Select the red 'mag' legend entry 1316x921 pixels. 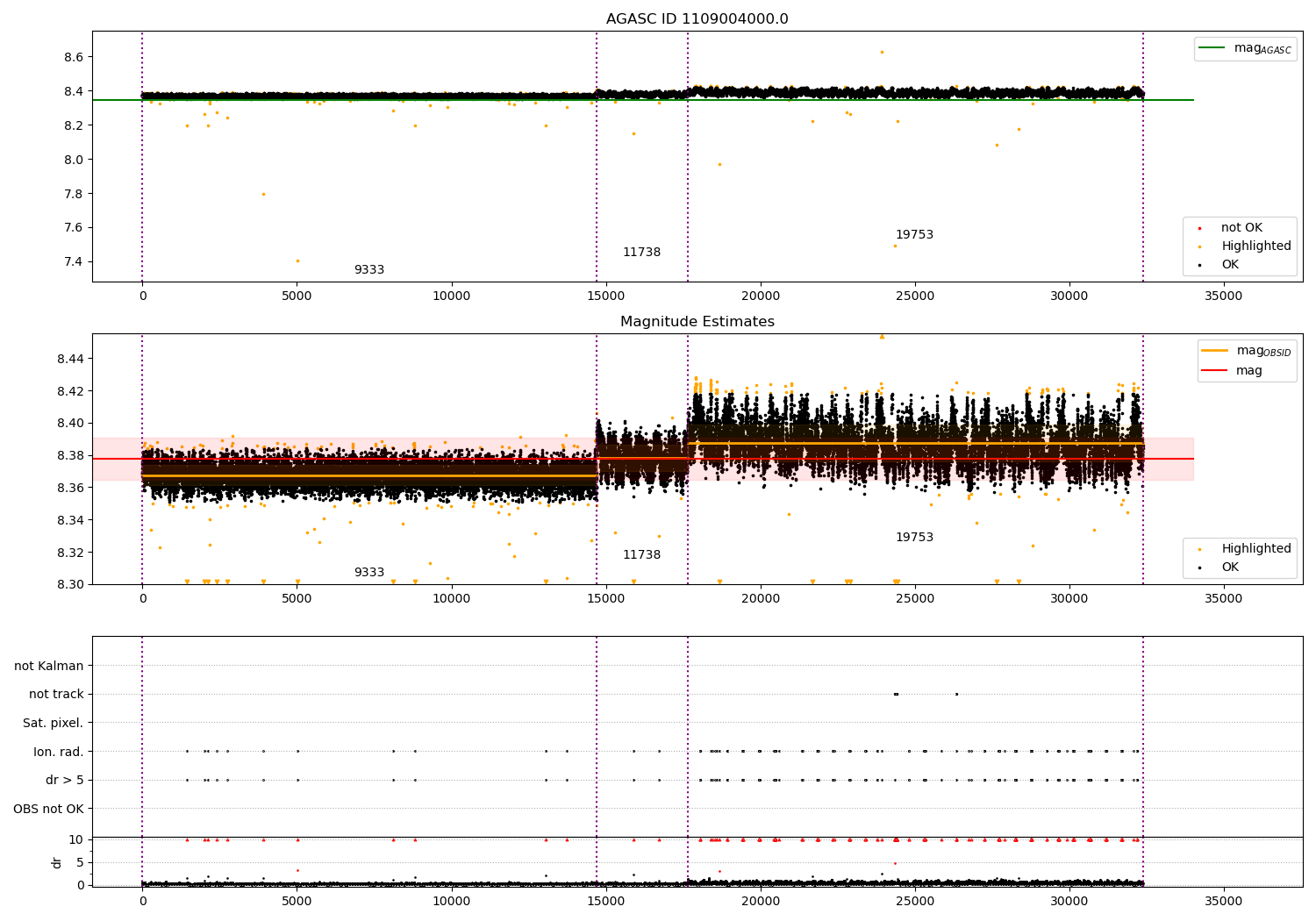pos(1232,371)
